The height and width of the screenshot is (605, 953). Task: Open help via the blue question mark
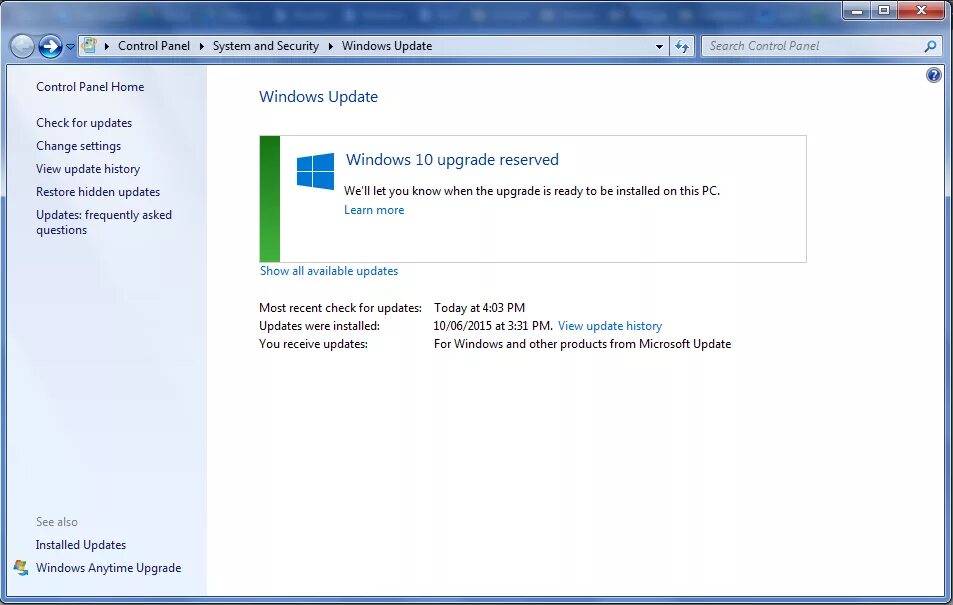click(x=934, y=75)
